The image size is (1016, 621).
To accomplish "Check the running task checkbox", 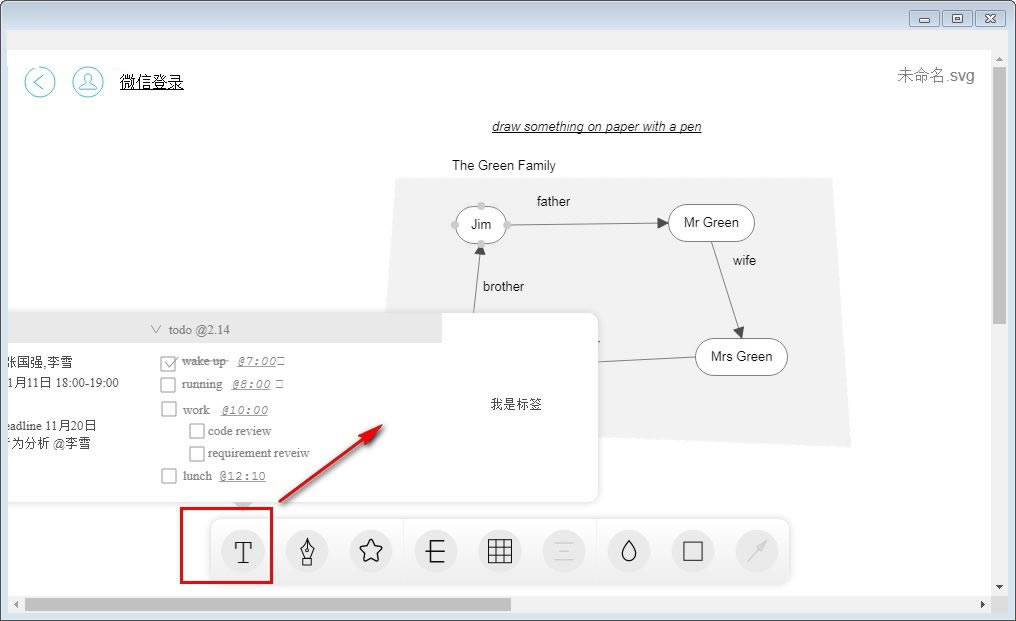I will (168, 385).
